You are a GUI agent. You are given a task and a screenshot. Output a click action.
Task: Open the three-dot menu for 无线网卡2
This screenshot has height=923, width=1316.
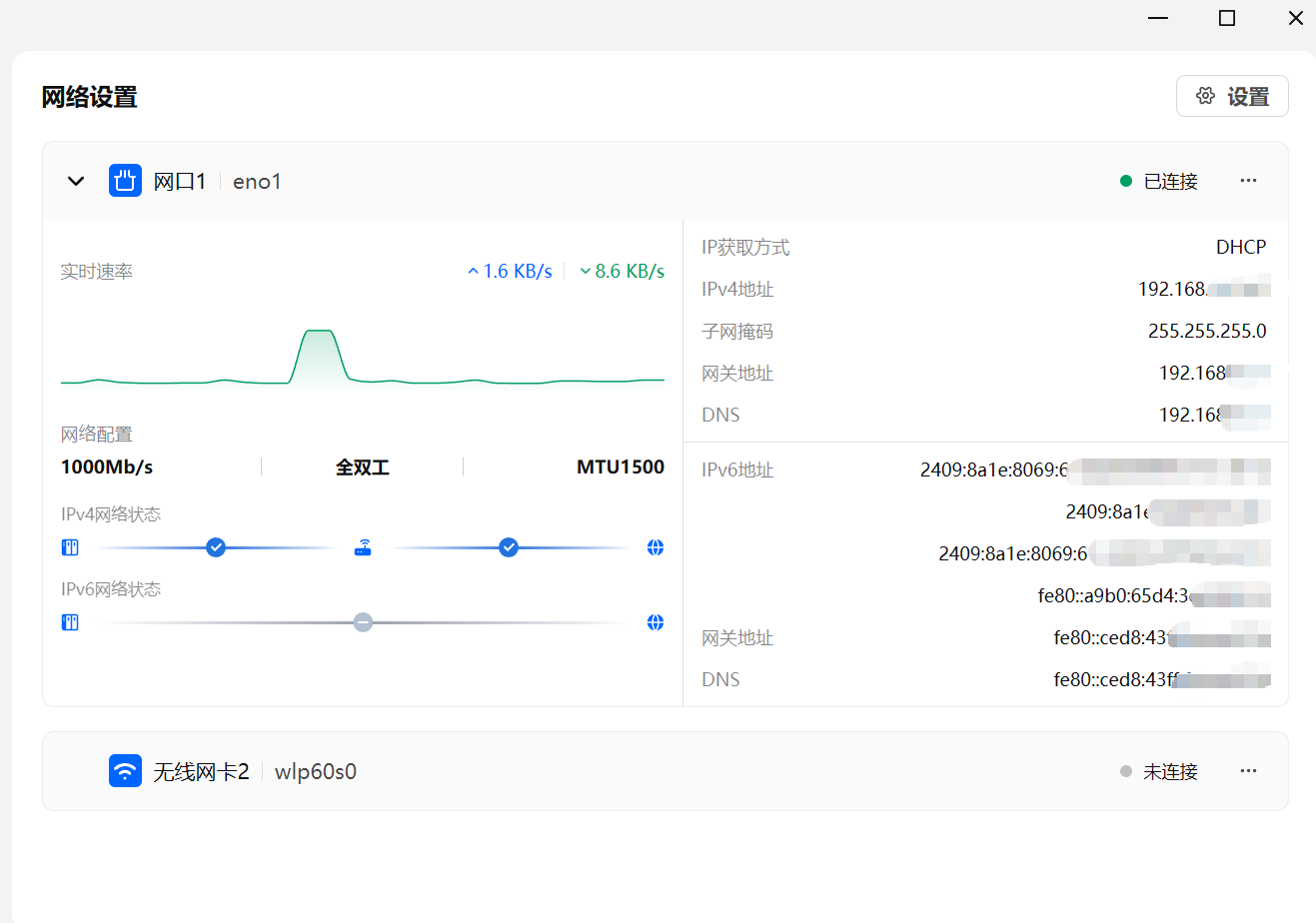click(x=1248, y=771)
